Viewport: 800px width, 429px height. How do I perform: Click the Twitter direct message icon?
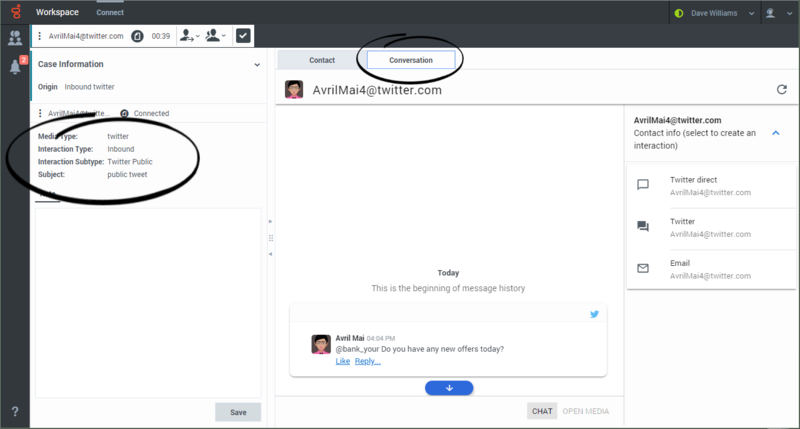pyautogui.click(x=643, y=185)
